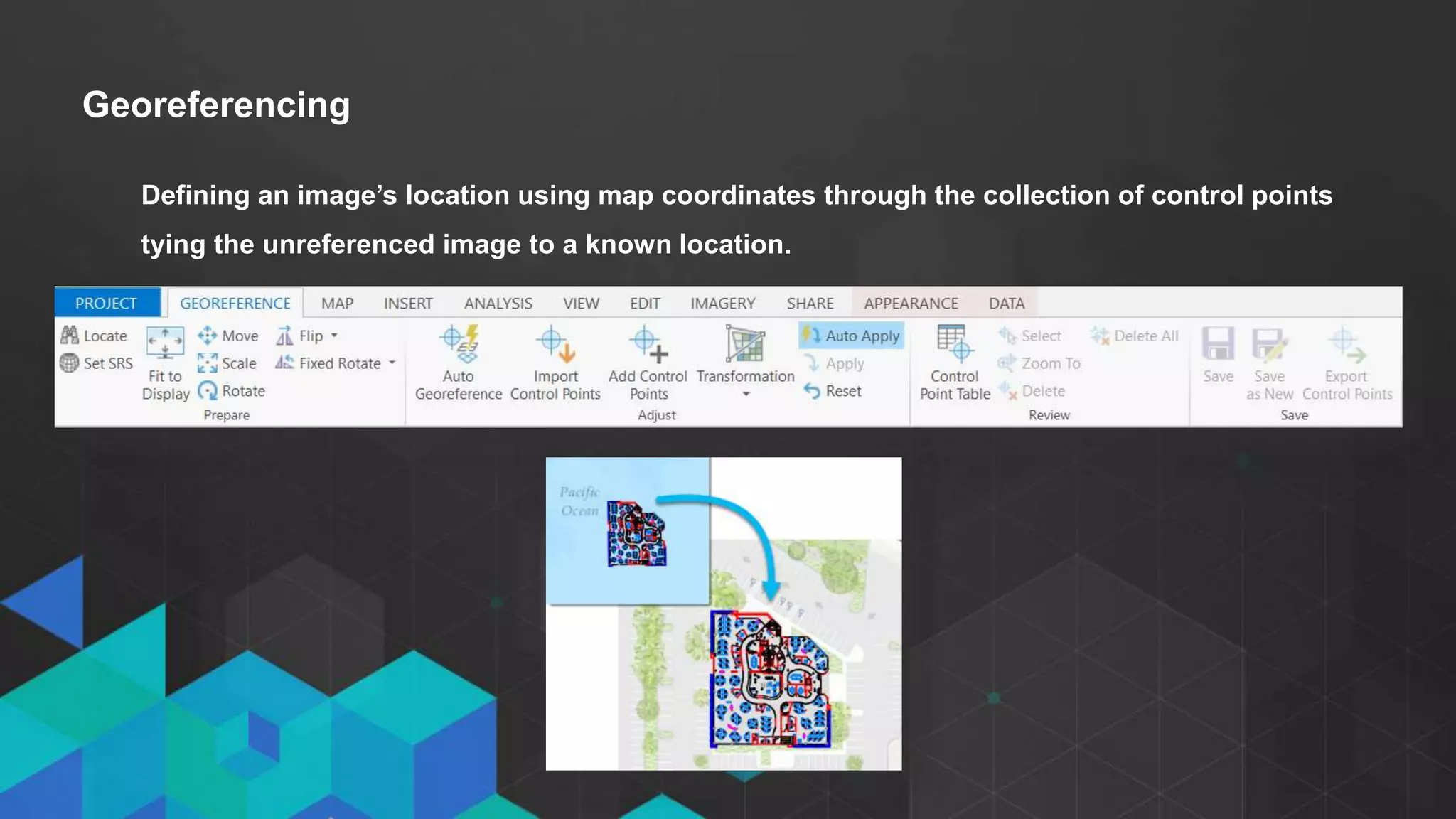1456x819 pixels.
Task: Switch to the ANALYSIS tab
Action: [x=498, y=304]
